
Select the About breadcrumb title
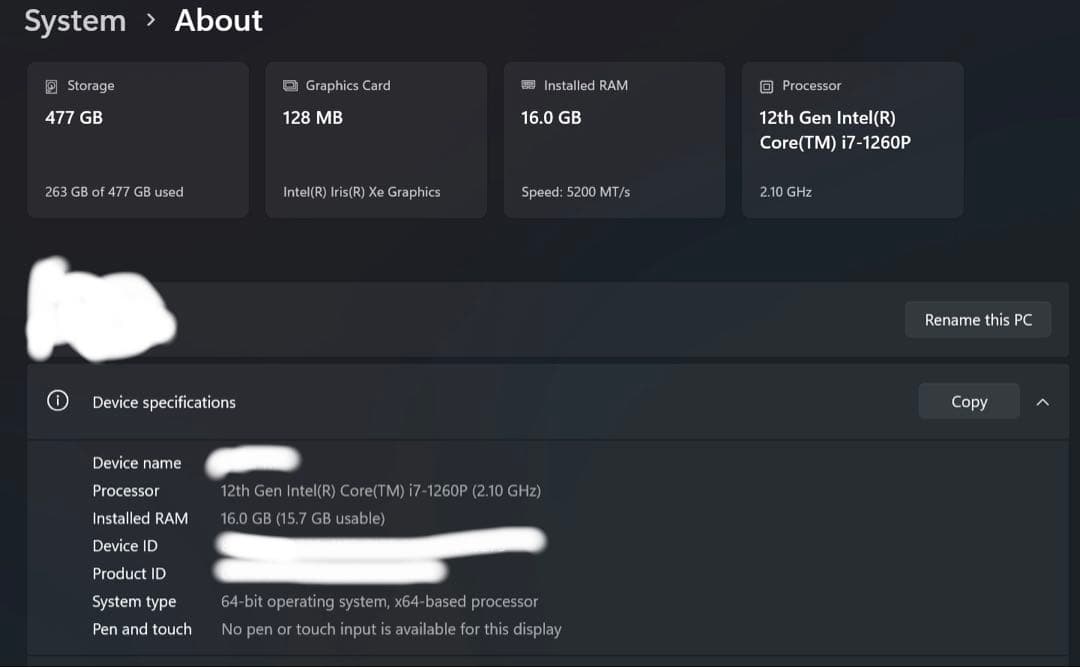pos(218,21)
